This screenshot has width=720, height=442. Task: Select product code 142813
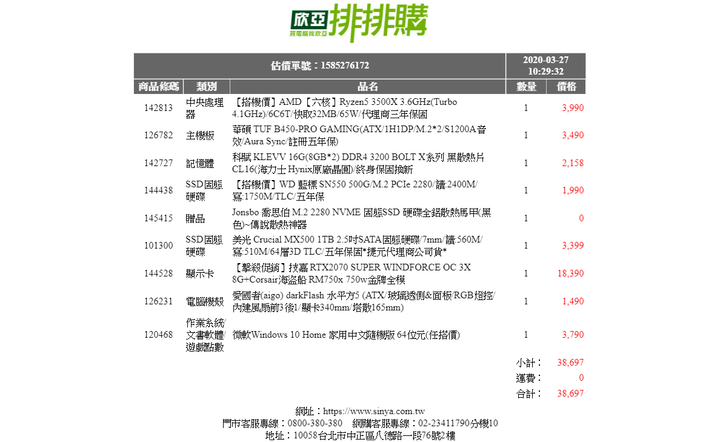click(x=158, y=108)
